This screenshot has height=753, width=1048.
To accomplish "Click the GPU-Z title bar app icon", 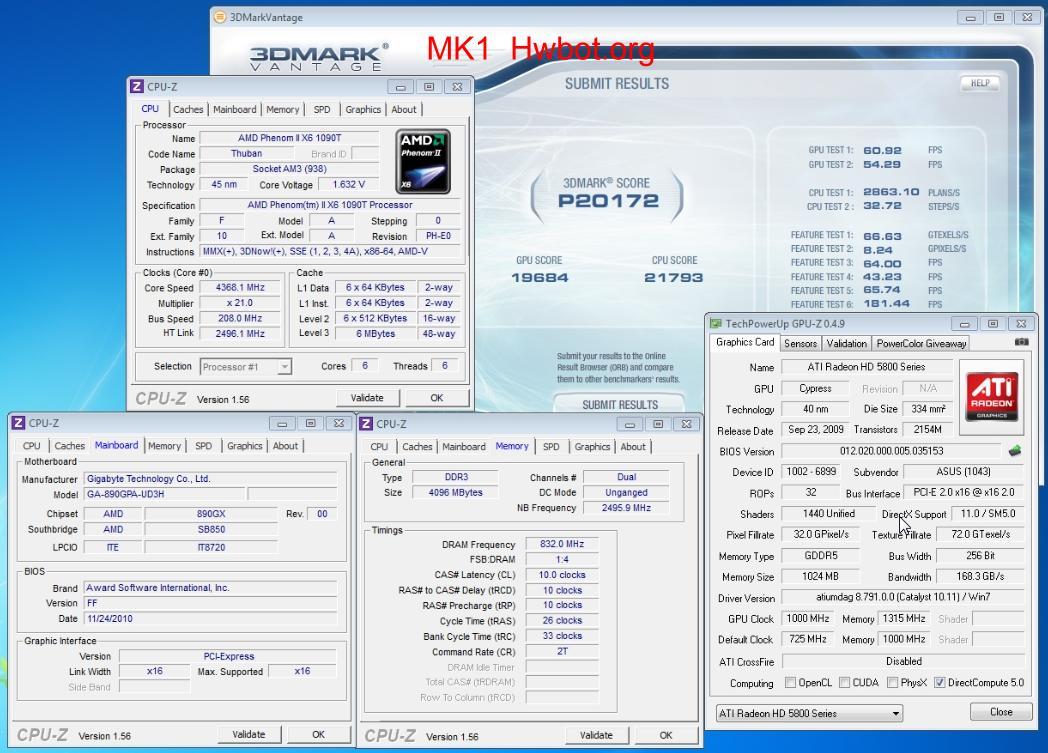I will (x=716, y=323).
